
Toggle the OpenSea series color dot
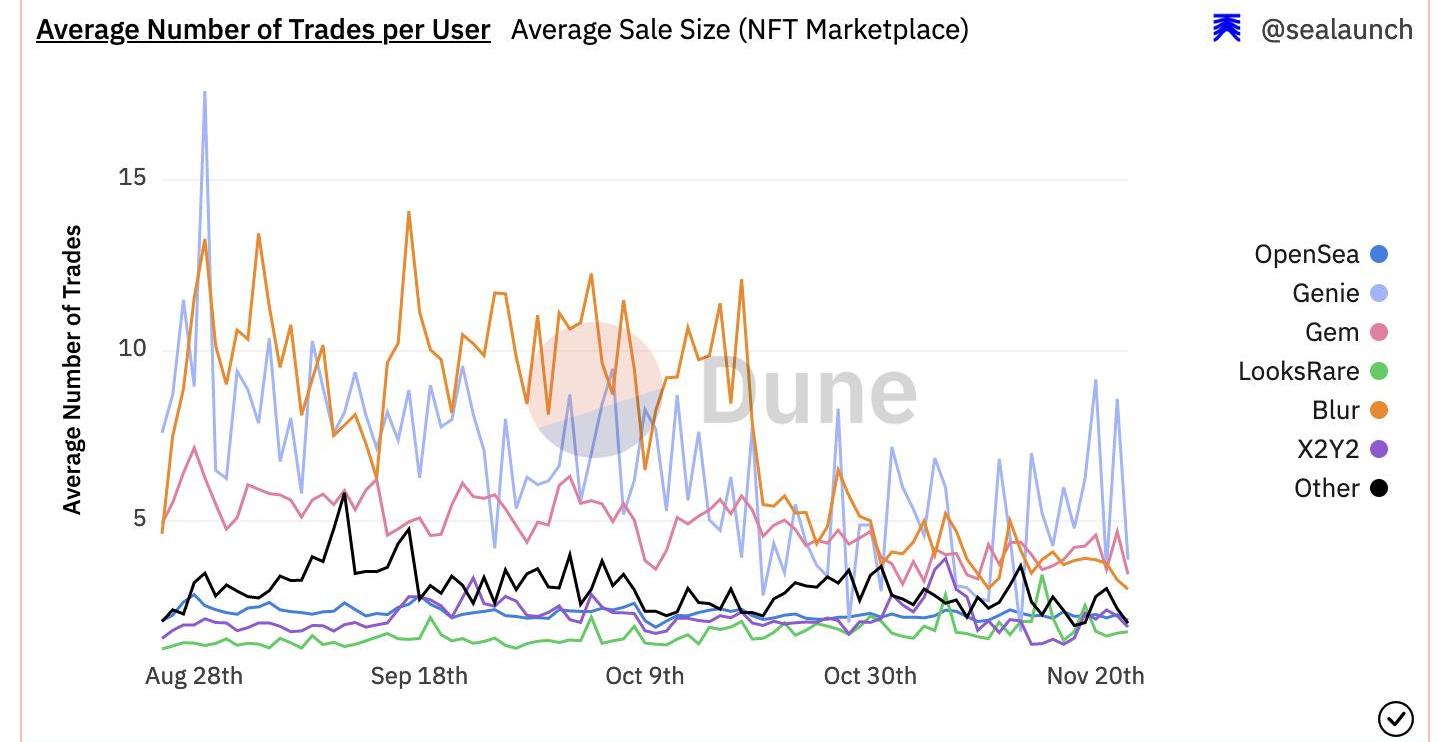(x=1379, y=254)
